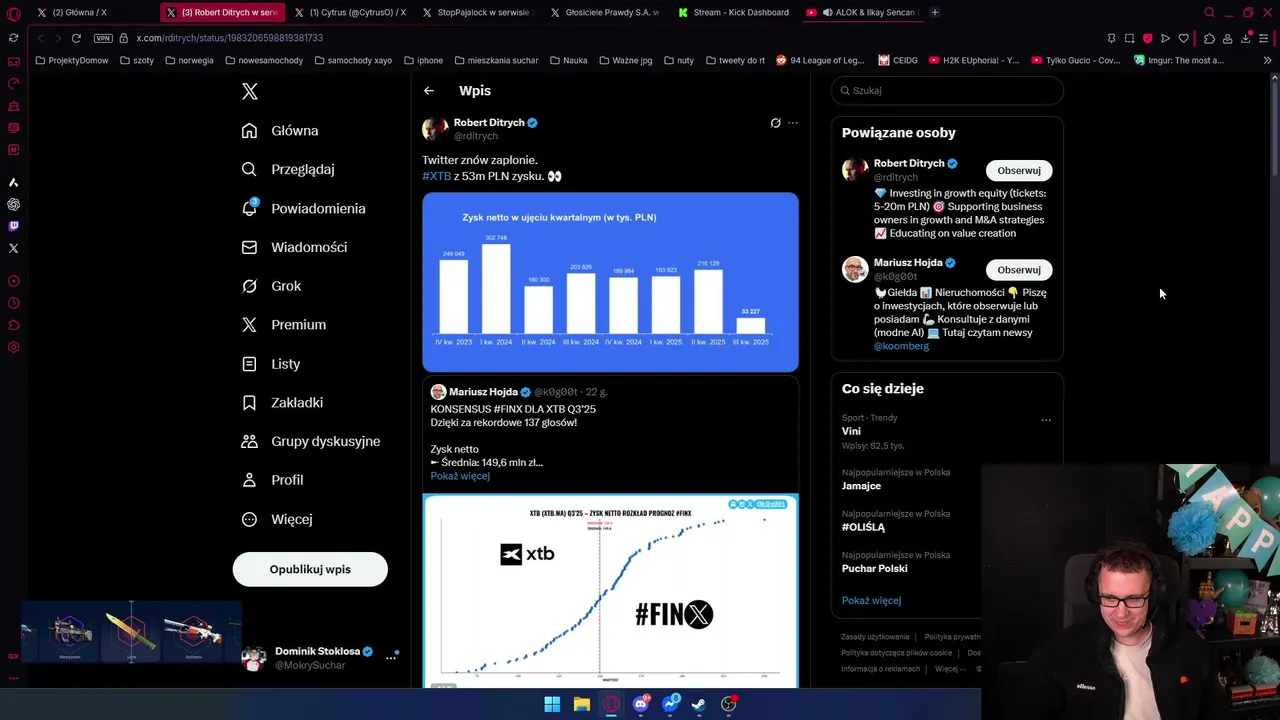Viewport: 1280px width, 720px height.
Task: Open Twitch from the Opera sidebar
Action: (13, 226)
